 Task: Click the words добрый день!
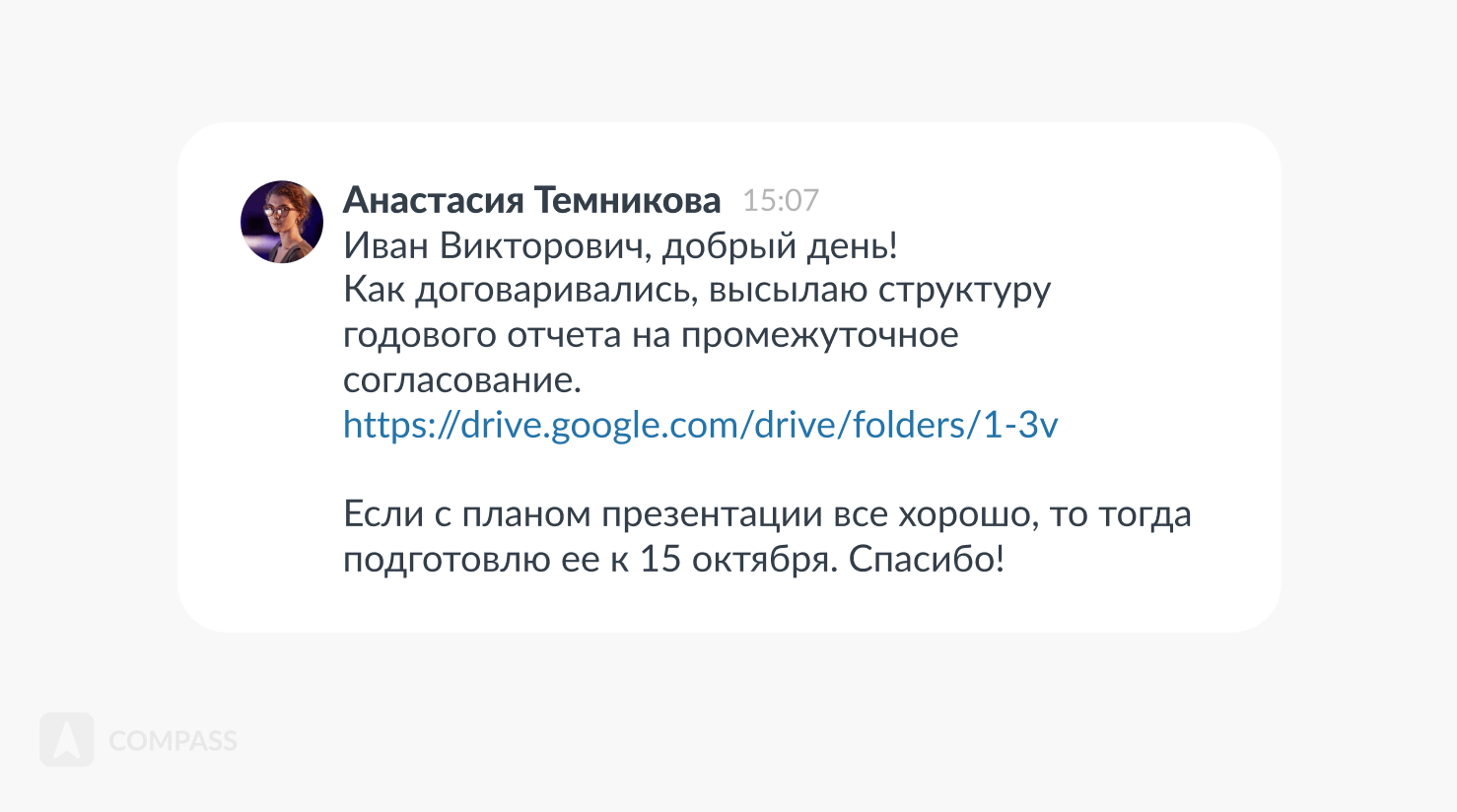780,245
